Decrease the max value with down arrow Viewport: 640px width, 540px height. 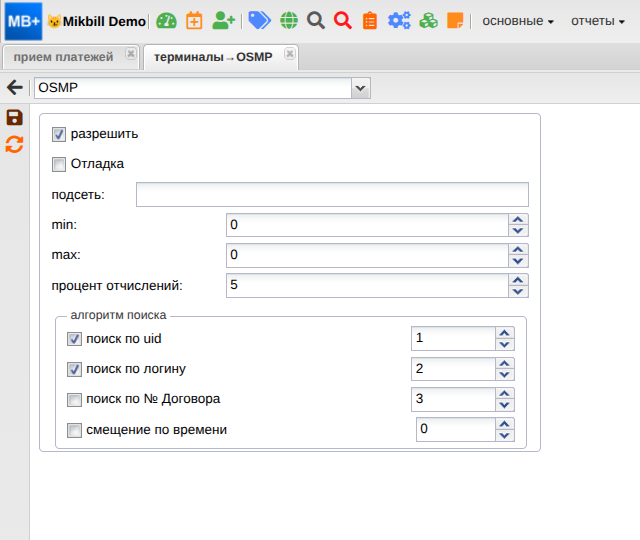[518, 261]
